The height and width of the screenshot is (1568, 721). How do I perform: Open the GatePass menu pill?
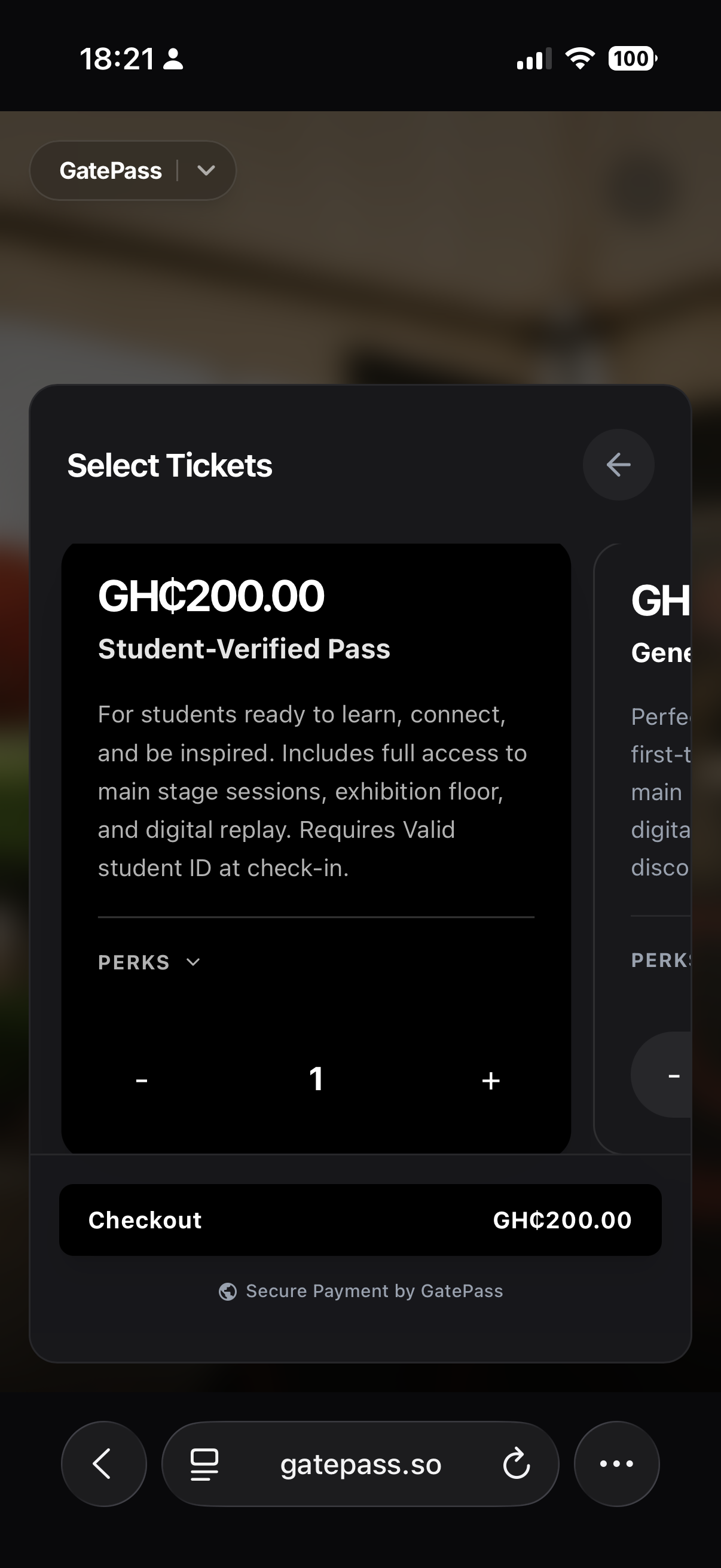tap(133, 171)
